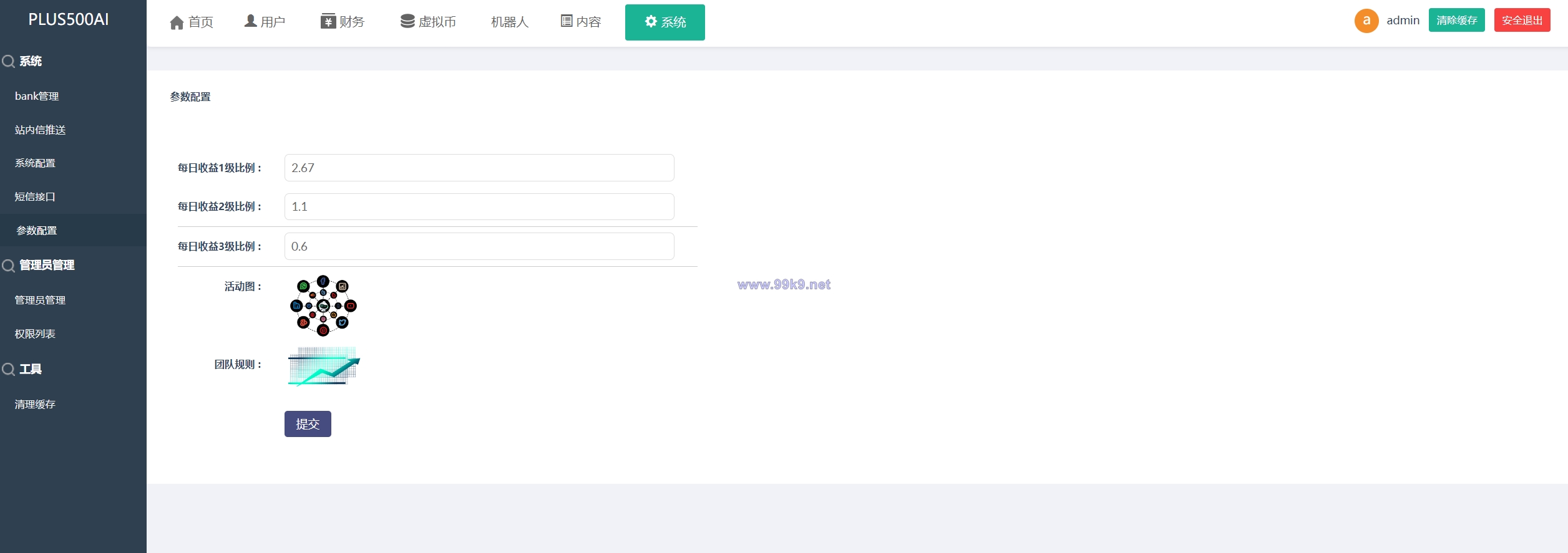Click the red 安全退出 button
Screen dimensions: 1568x553
point(1522,21)
